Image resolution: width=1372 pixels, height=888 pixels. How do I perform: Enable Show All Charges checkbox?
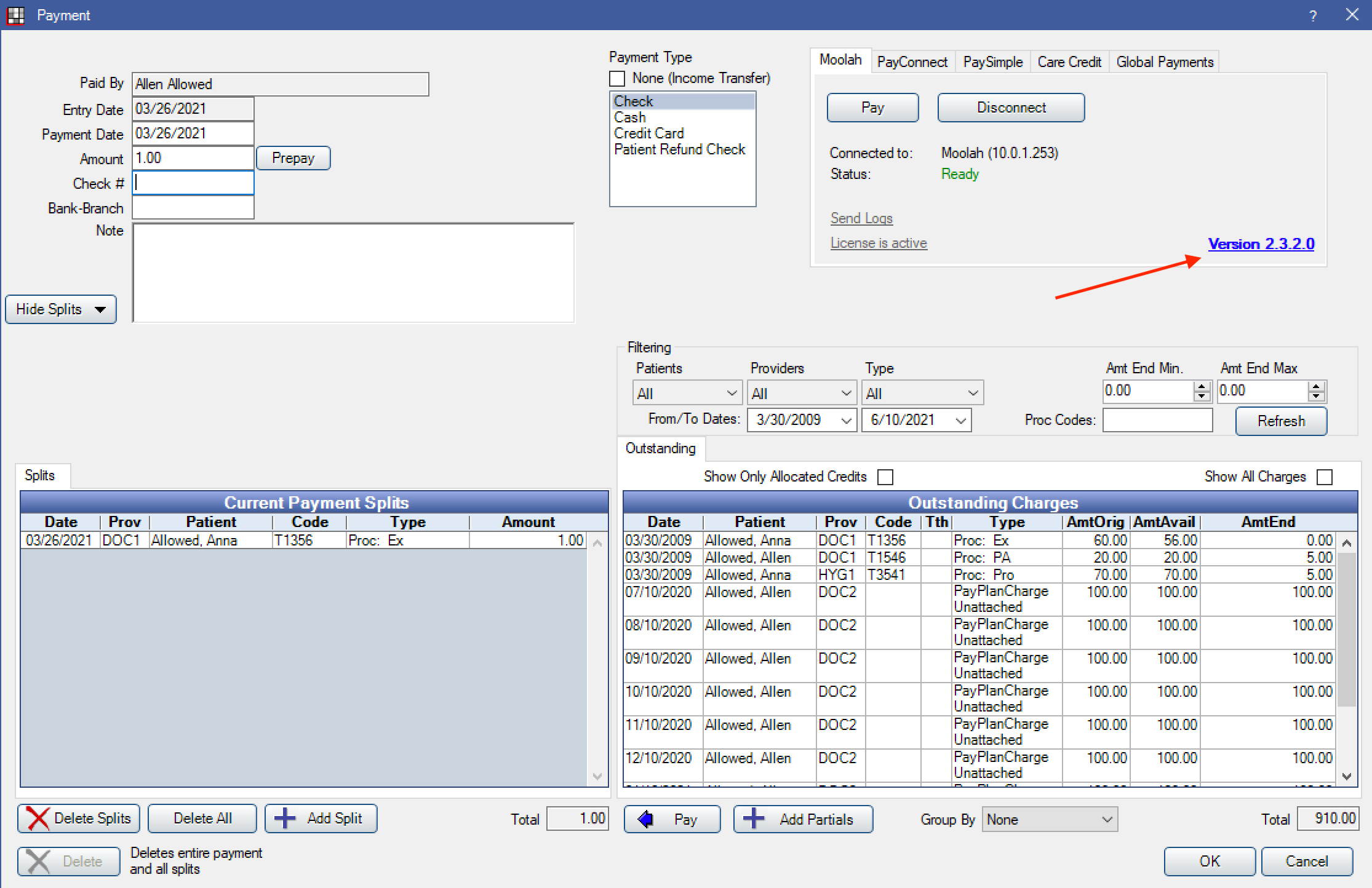[x=1325, y=477]
